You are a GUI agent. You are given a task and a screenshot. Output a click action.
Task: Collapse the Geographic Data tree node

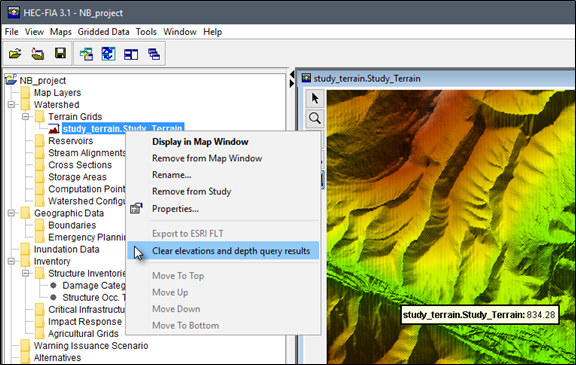[11, 213]
